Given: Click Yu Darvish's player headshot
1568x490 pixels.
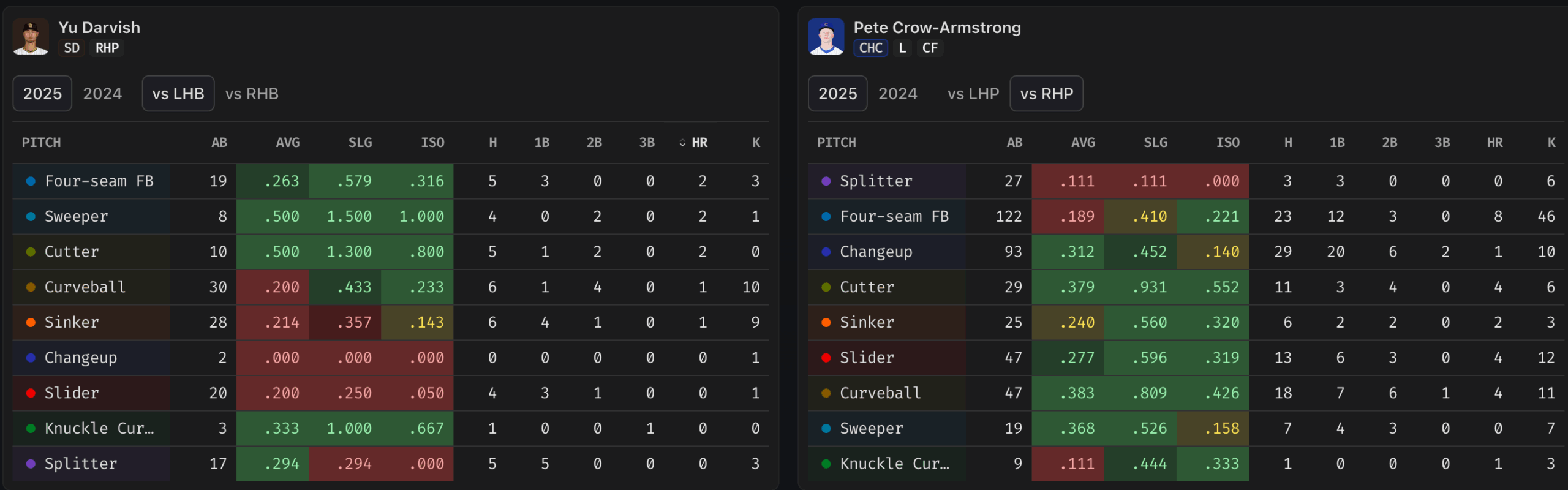Looking at the screenshot, I should (x=31, y=37).
